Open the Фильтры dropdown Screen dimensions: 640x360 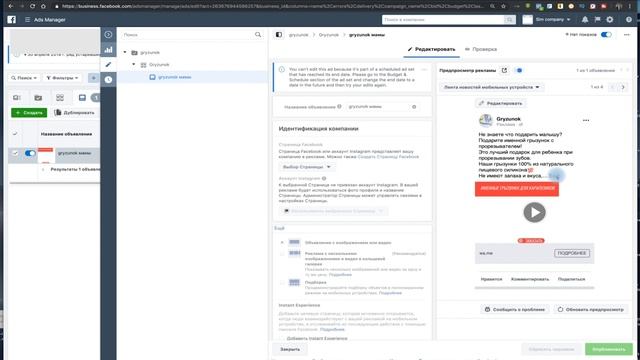[x=62, y=78]
